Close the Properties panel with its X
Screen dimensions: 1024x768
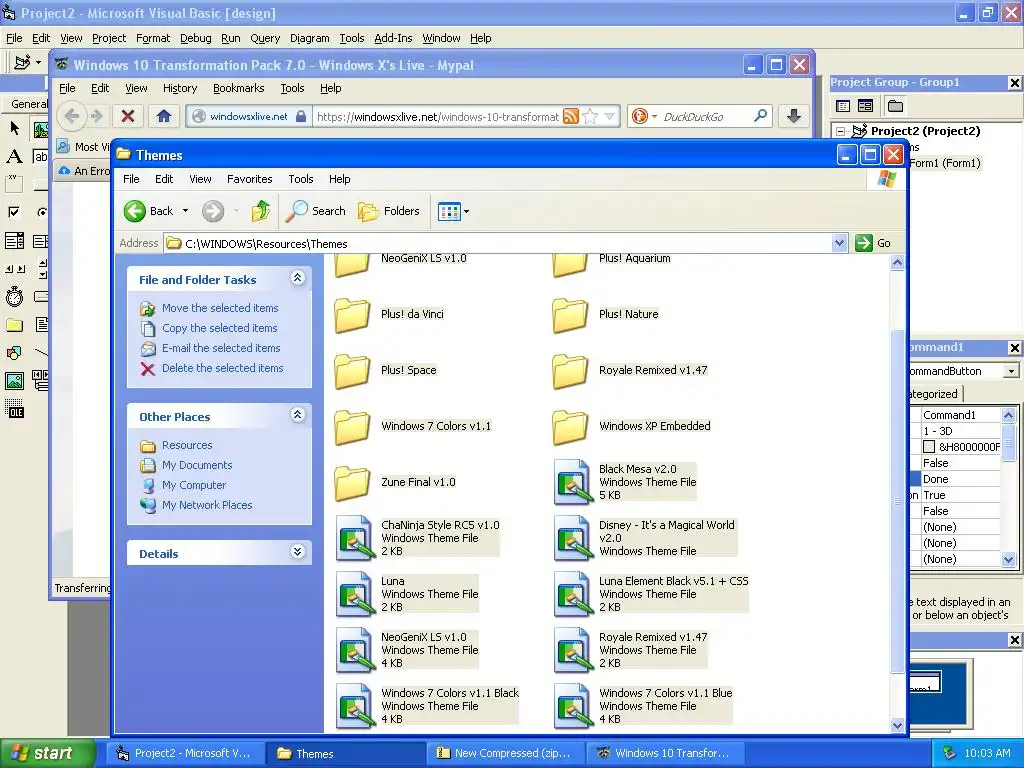pos(1014,348)
